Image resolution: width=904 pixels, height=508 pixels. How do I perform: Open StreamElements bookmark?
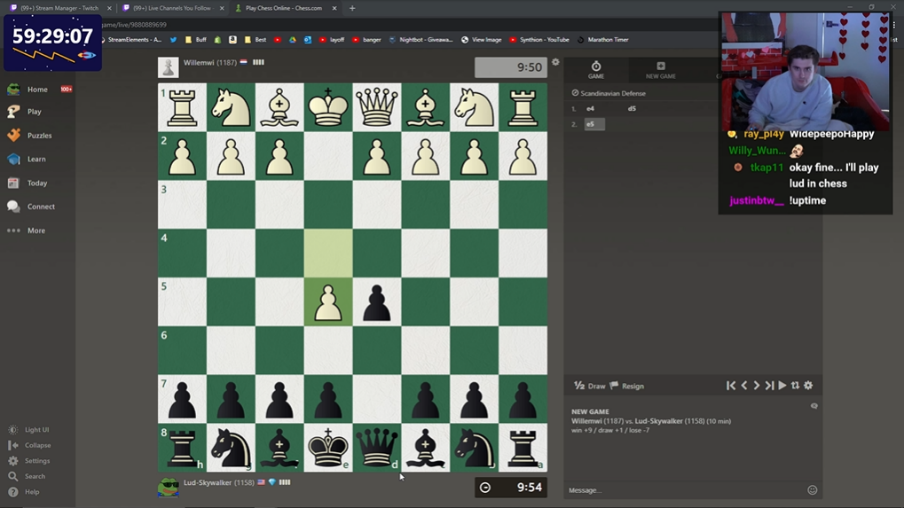[130, 40]
